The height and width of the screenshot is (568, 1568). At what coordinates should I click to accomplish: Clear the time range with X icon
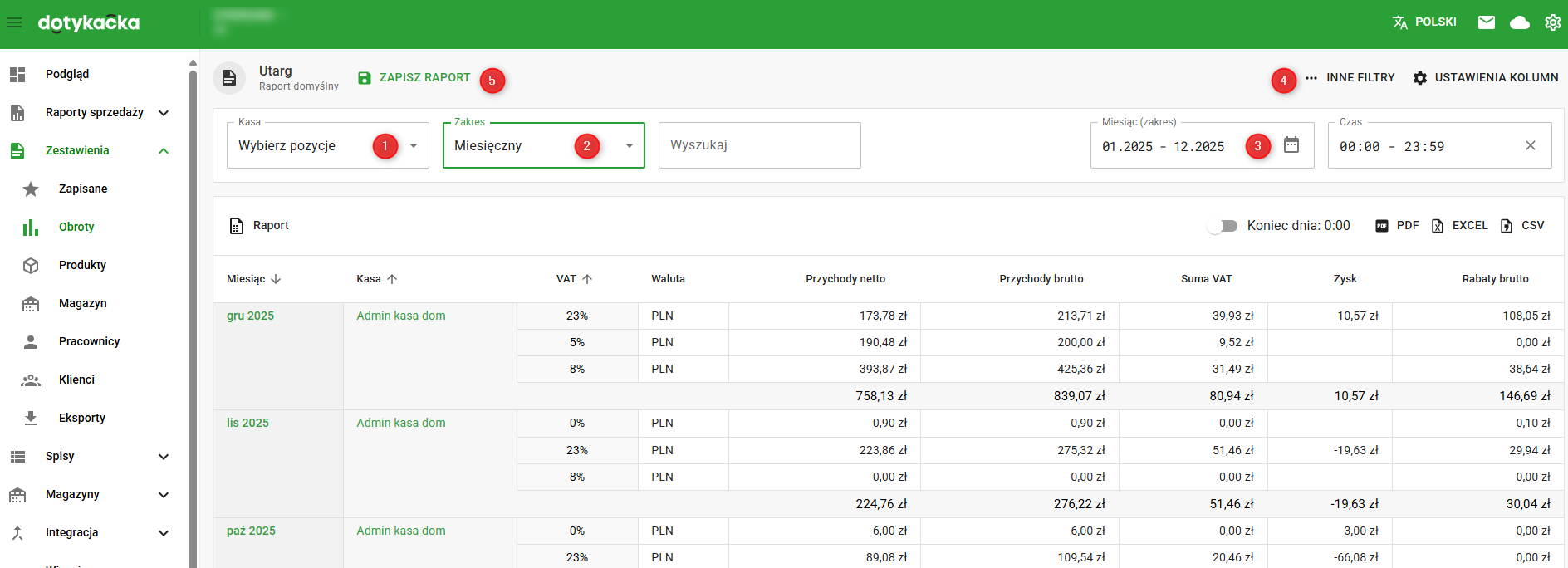click(1530, 145)
